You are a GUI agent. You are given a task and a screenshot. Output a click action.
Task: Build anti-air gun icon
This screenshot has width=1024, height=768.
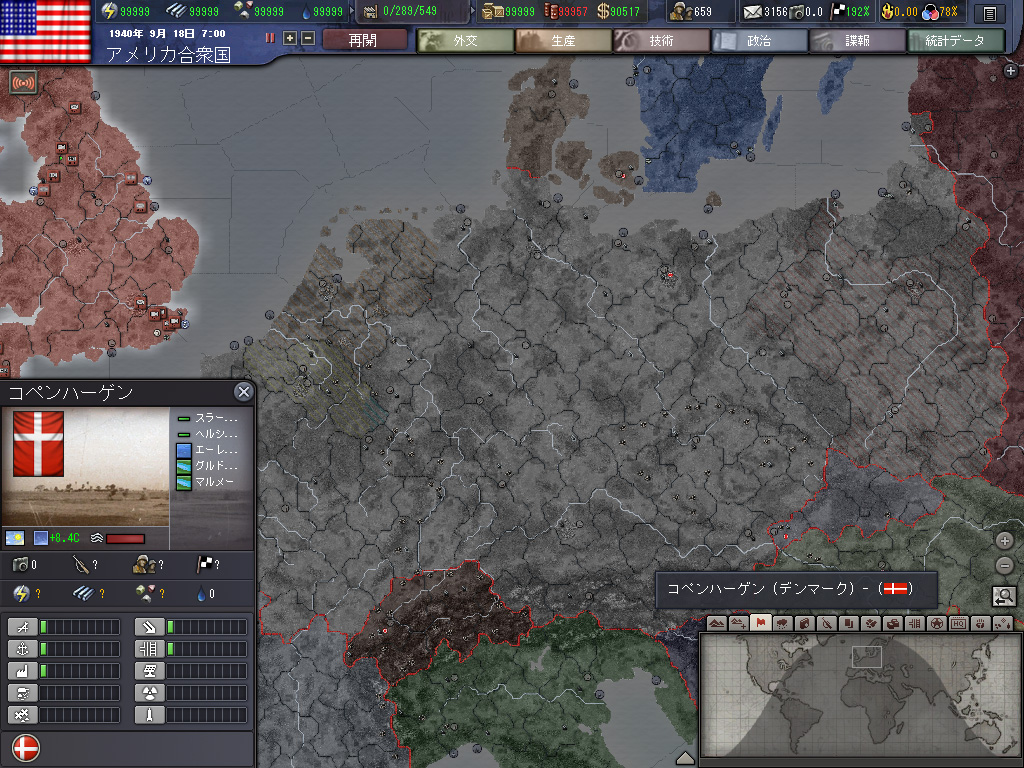150,628
